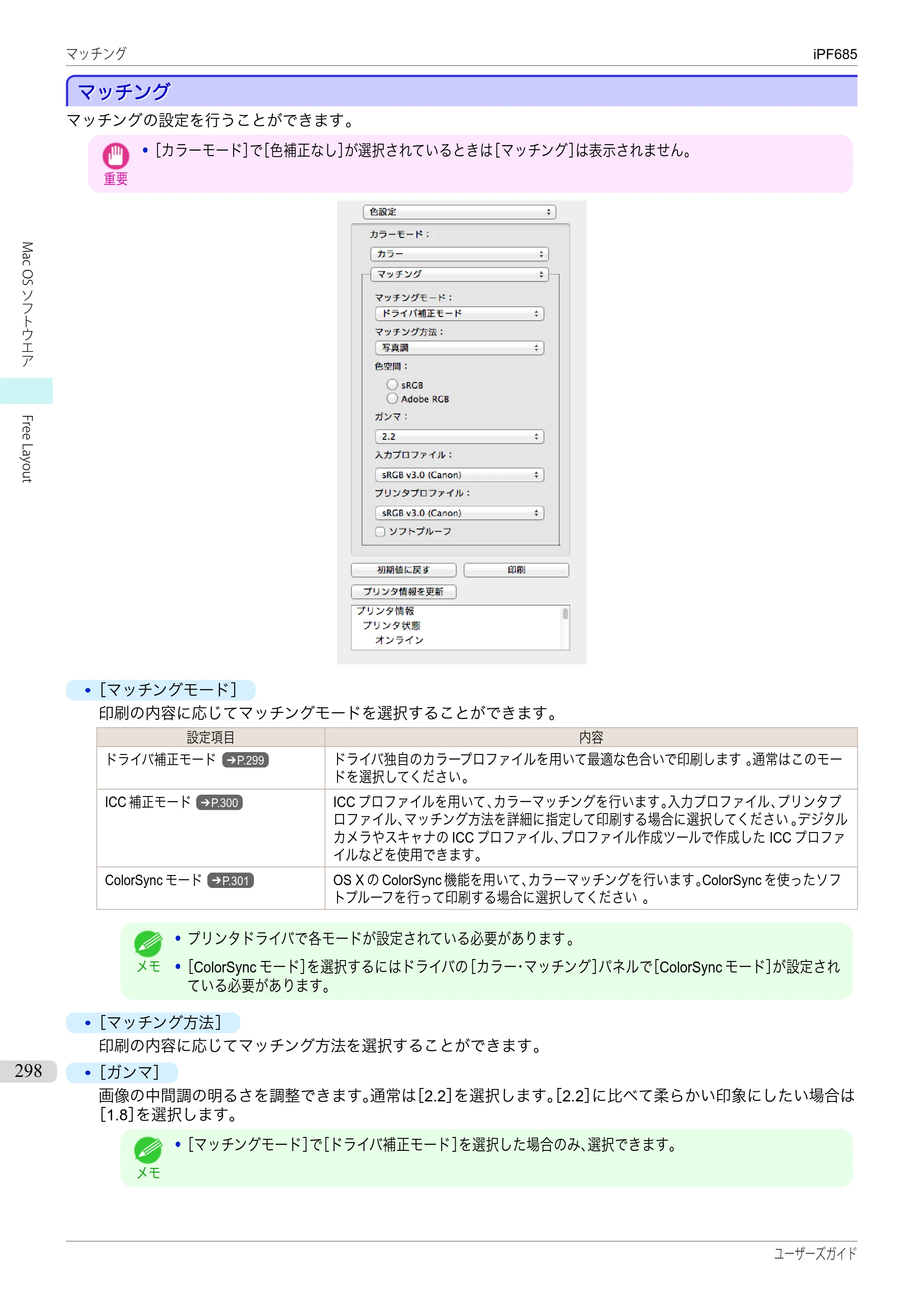
Task: Follow the P.301 page link
Action: click(x=230, y=881)
